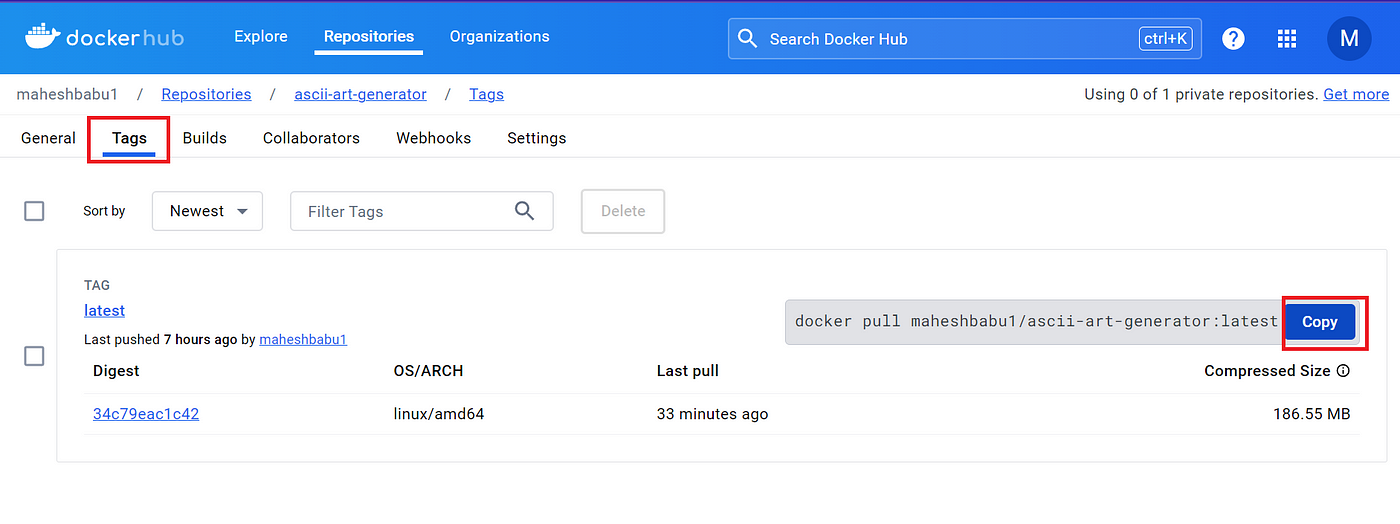Open the Collaborators tab
Image resolution: width=1400 pixels, height=524 pixels.
pos(311,138)
